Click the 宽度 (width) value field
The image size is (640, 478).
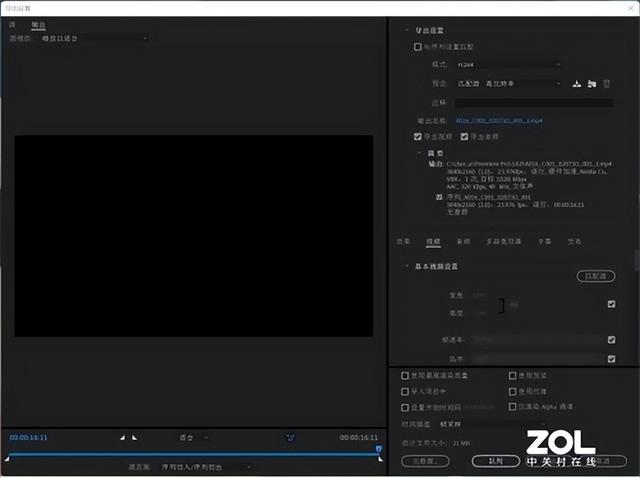(480, 295)
